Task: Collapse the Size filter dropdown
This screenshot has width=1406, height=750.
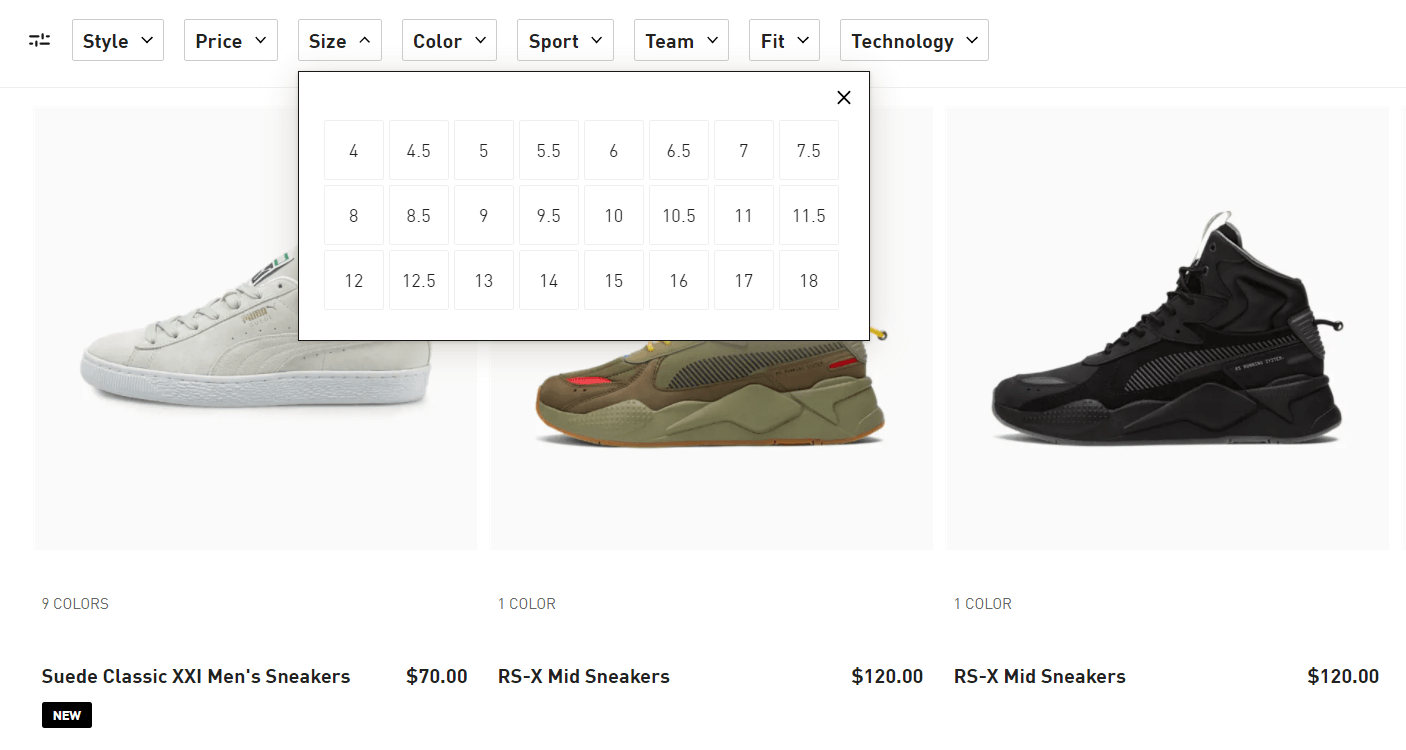Action: click(339, 41)
